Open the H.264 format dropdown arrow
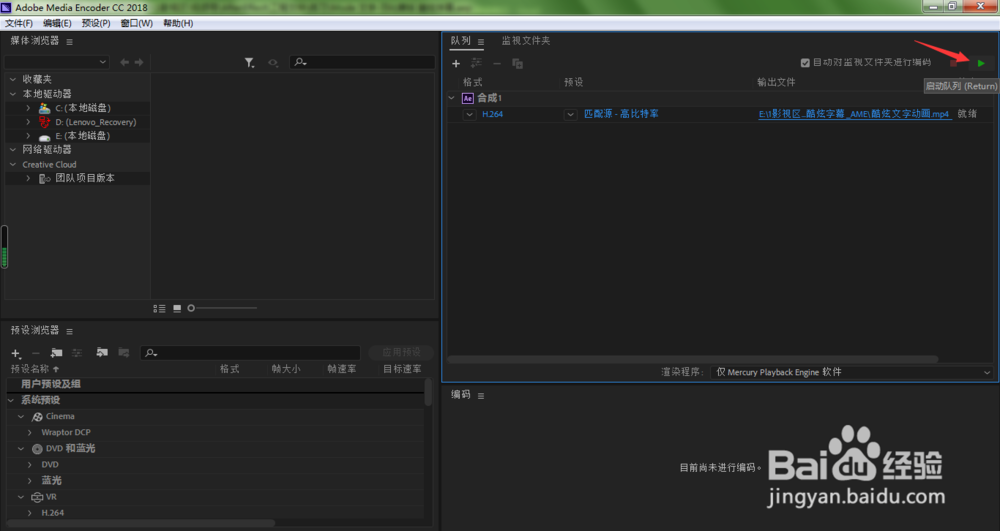 click(469, 115)
